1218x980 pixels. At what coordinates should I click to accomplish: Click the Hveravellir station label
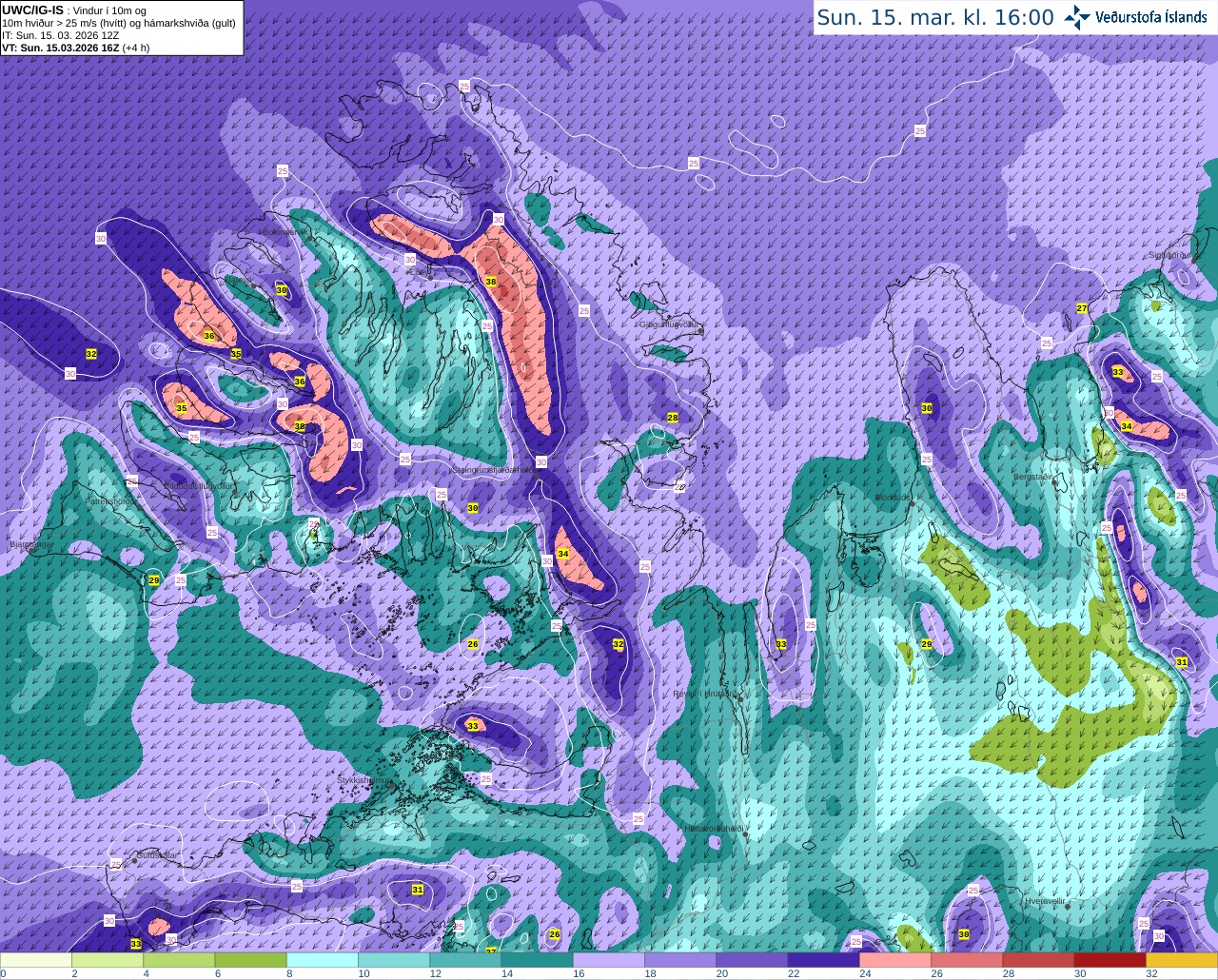click(1045, 900)
